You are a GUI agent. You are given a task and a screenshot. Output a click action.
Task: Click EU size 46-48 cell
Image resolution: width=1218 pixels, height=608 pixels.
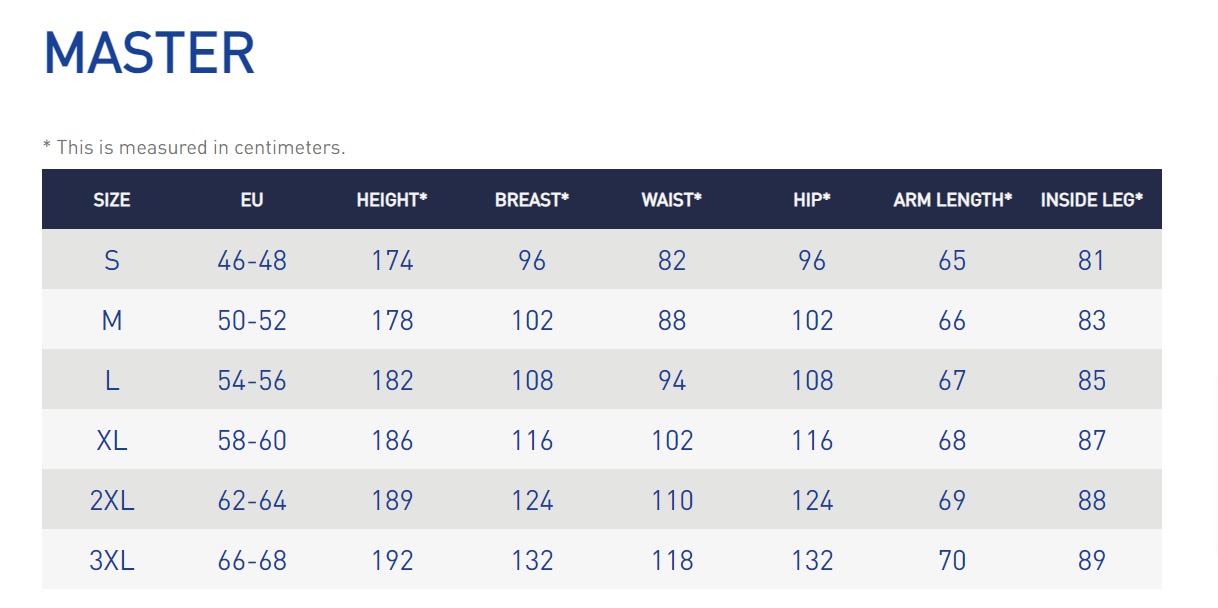[252, 261]
